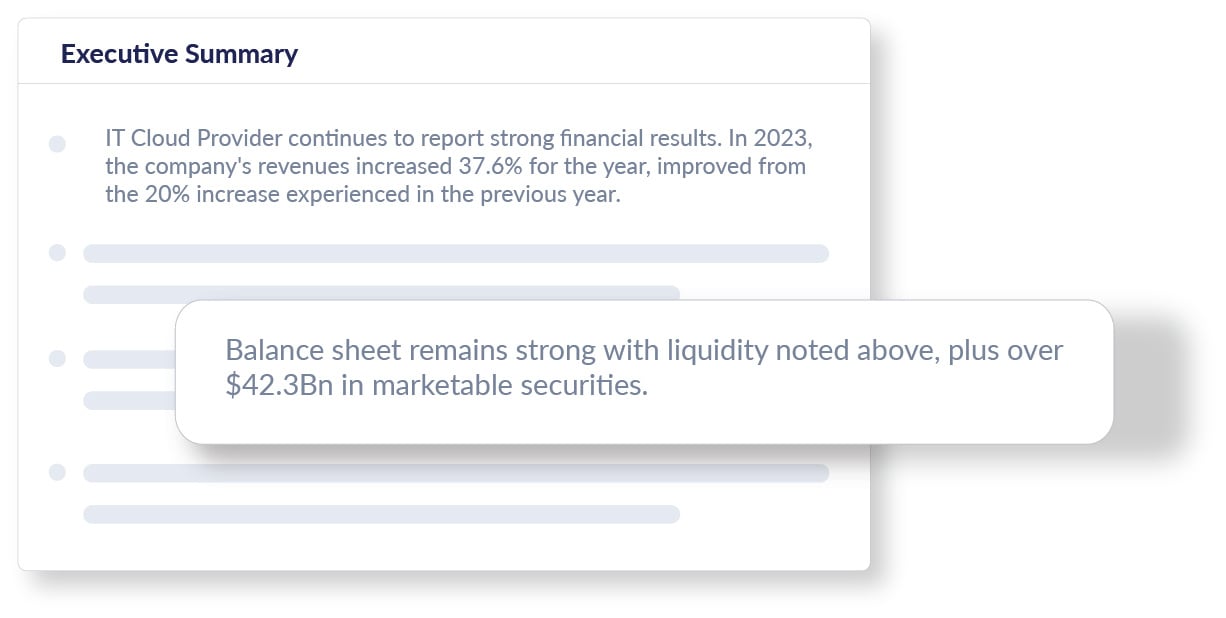The image size is (1226, 618).
Task: Select the second bullet dot in the summary
Action: (x=57, y=253)
